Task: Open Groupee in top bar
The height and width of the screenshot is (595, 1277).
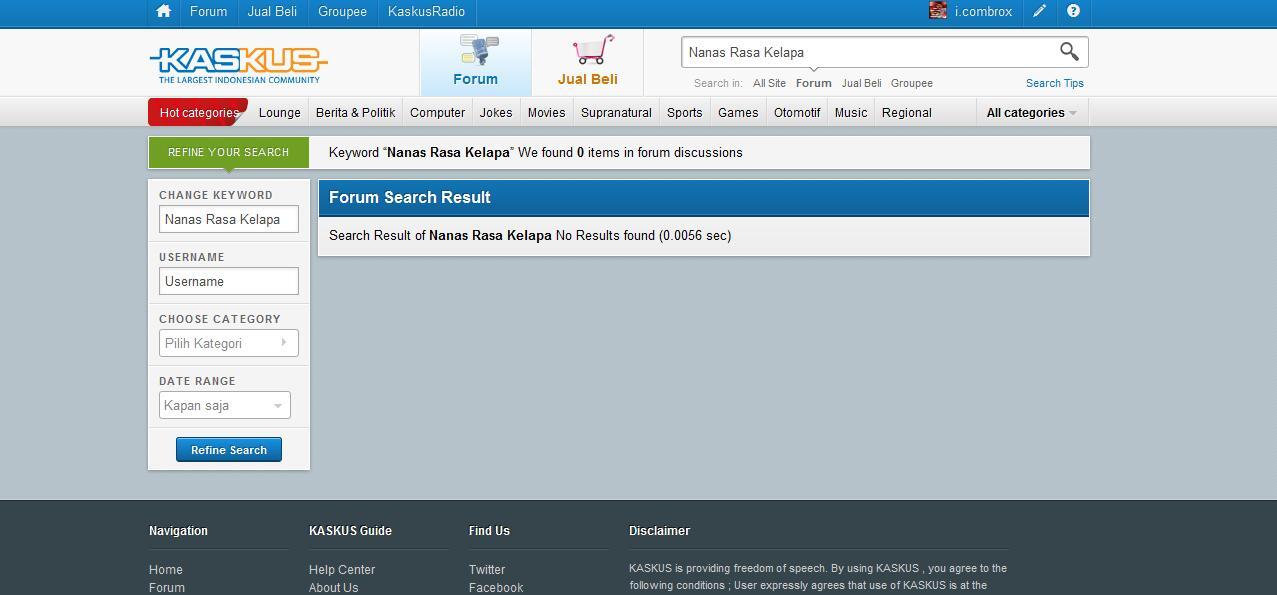Action: click(342, 12)
